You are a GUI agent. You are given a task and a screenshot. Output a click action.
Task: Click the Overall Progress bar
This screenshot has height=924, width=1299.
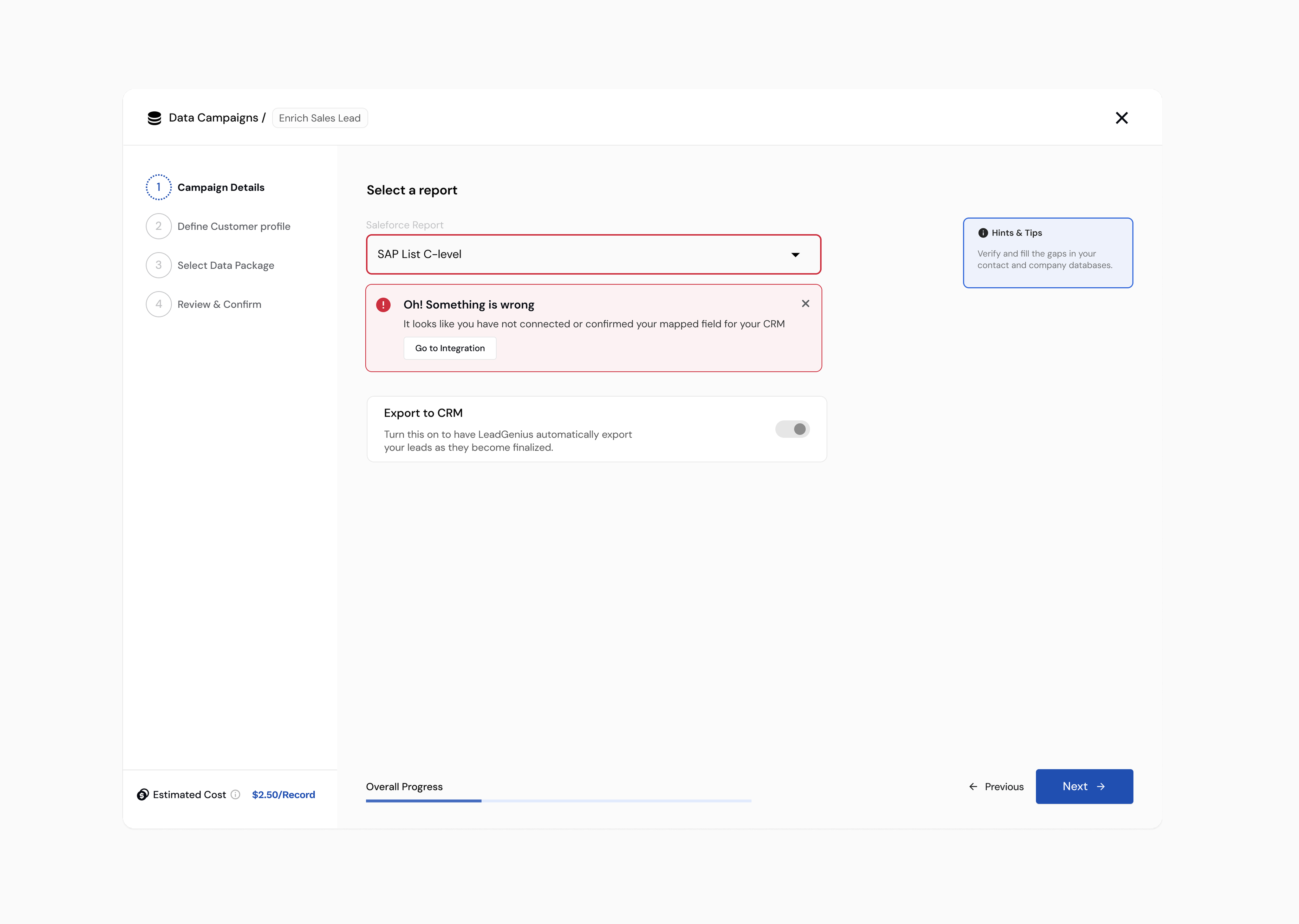(x=558, y=801)
